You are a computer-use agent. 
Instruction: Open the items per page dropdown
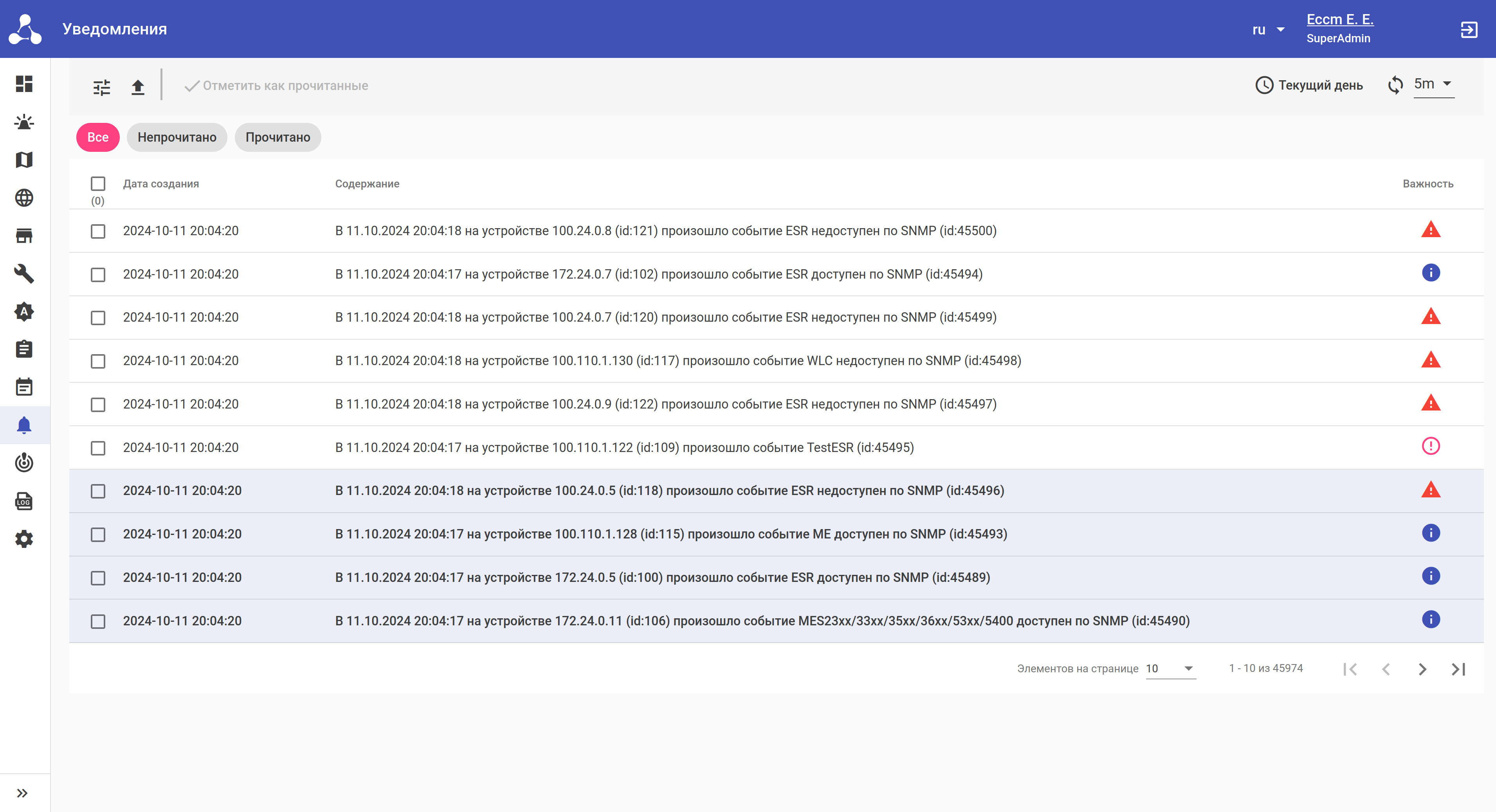(x=1170, y=669)
